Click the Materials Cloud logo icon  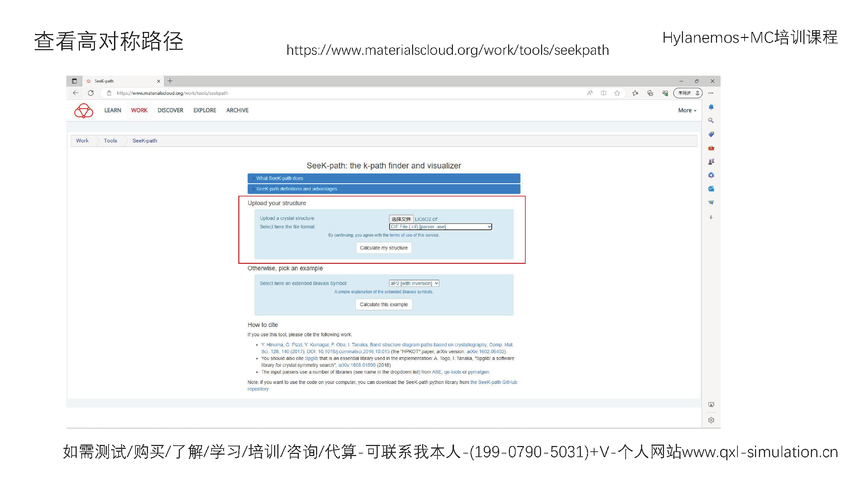(x=83, y=111)
